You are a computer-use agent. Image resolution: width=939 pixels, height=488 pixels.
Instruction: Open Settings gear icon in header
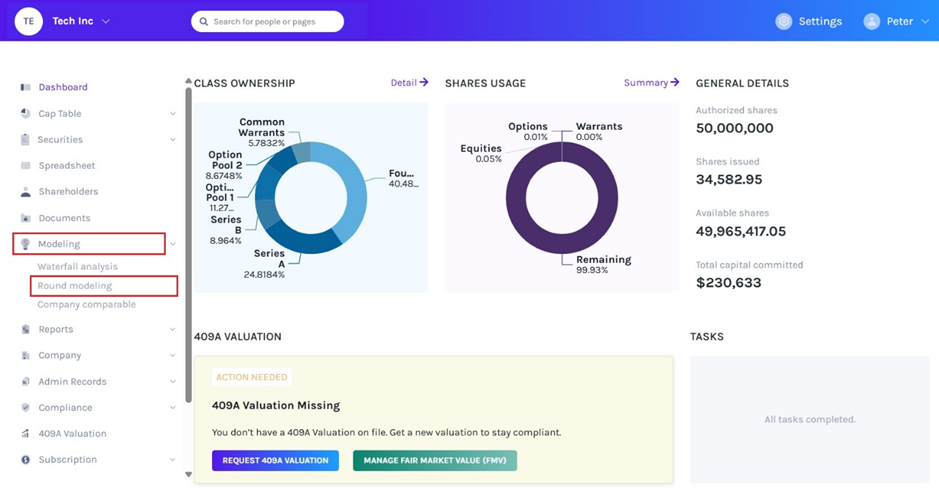tap(784, 21)
